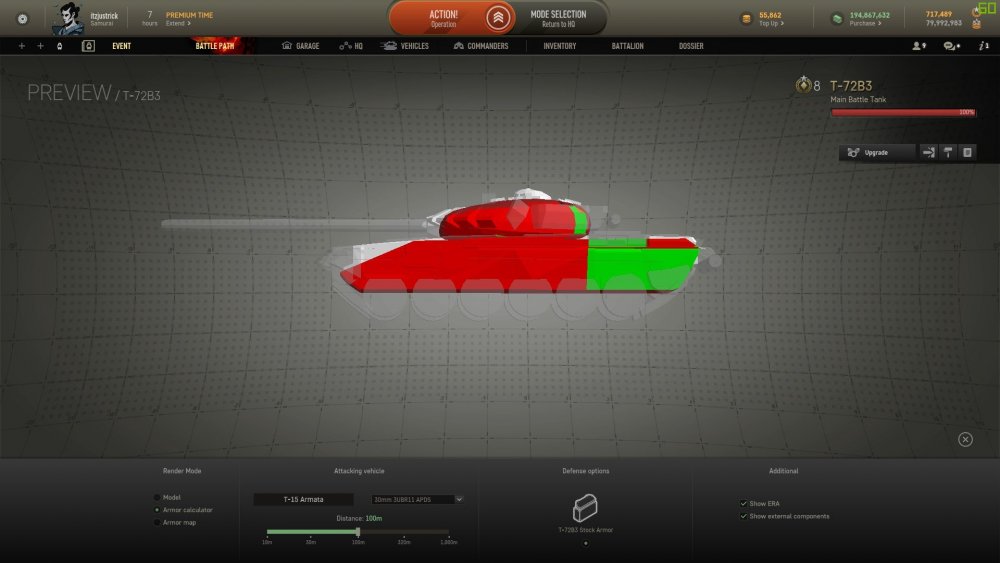The width and height of the screenshot is (1000, 563).
Task: Click the framed rocket booster icon
Action: pyautogui.click(x=88, y=46)
